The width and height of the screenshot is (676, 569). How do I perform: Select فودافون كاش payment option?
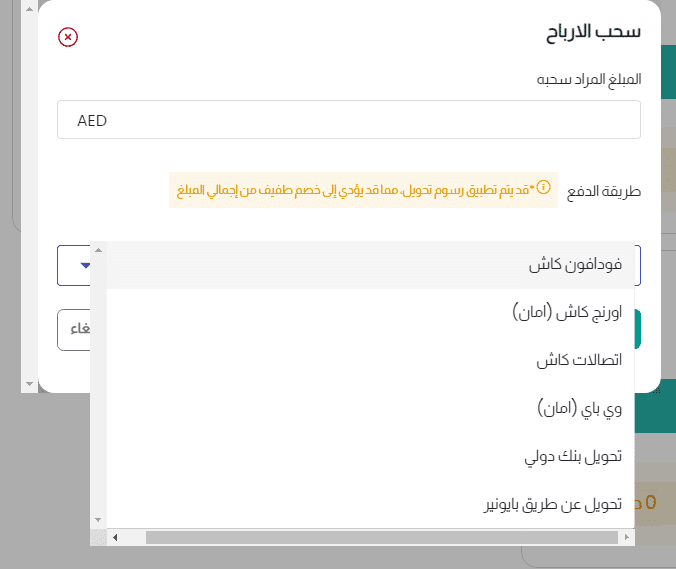[575, 266]
